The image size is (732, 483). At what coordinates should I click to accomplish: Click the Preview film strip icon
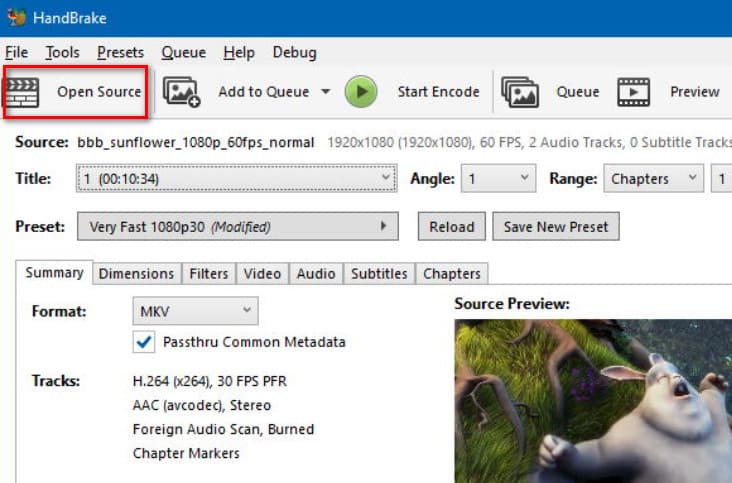pyautogui.click(x=634, y=92)
